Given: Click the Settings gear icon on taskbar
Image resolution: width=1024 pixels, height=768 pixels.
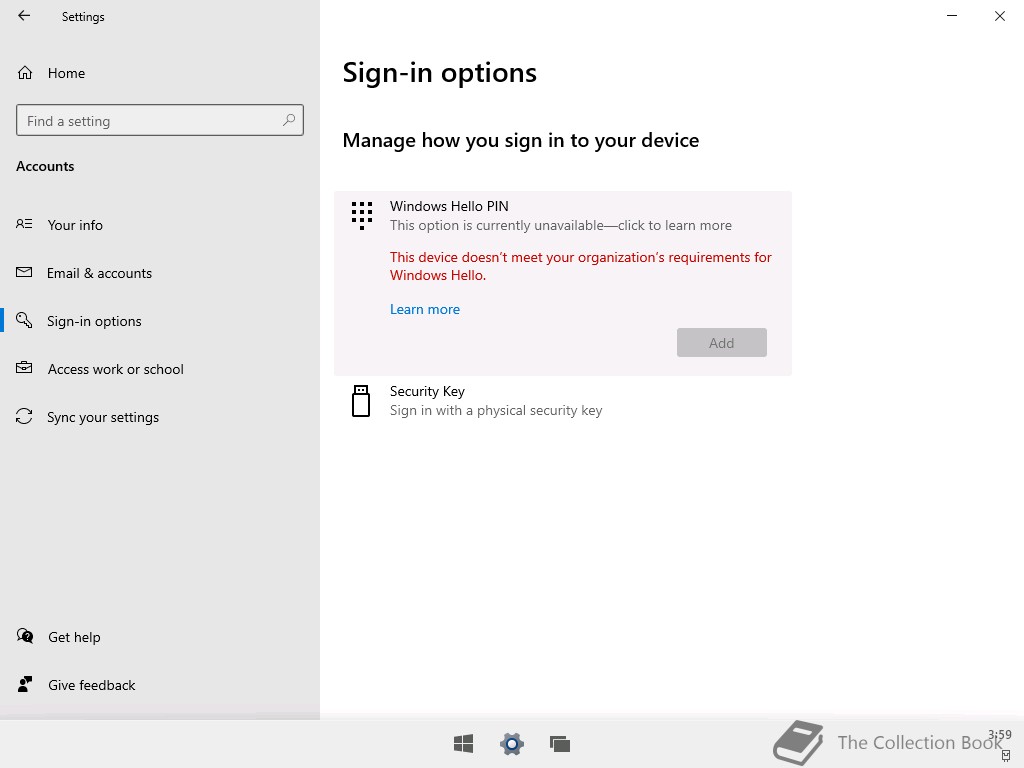Looking at the screenshot, I should pyautogui.click(x=512, y=743).
